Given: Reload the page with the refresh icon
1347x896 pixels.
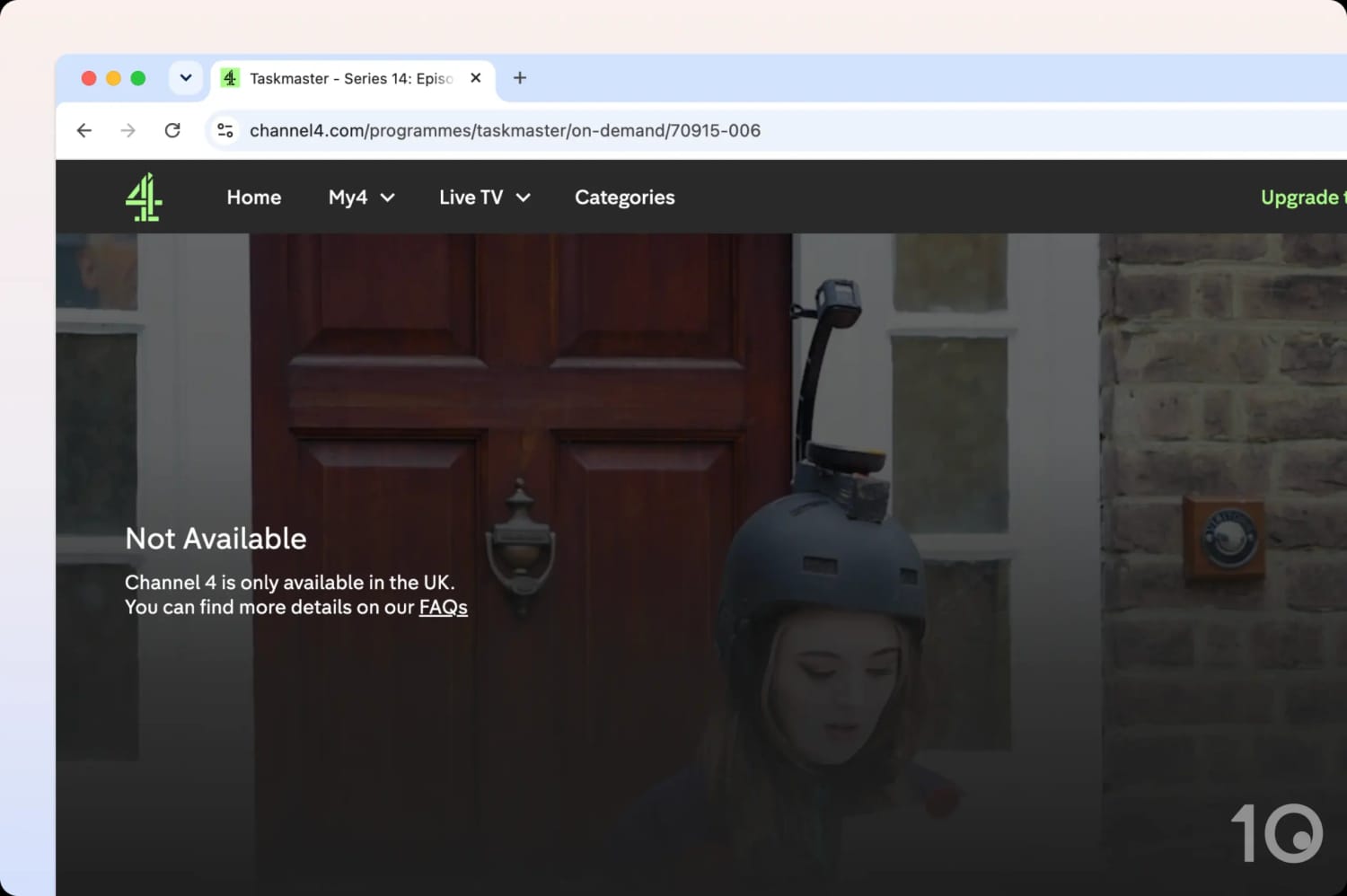Looking at the screenshot, I should tap(172, 130).
